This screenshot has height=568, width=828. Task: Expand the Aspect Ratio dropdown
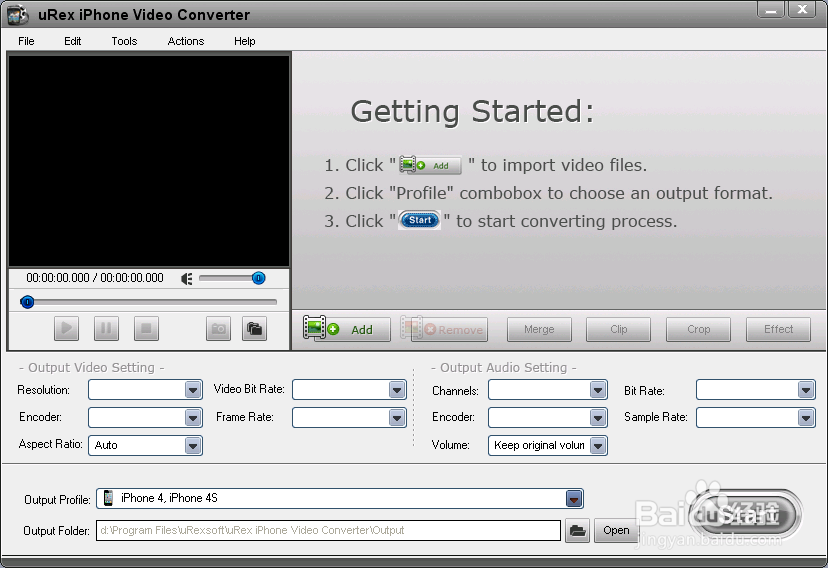[193, 446]
